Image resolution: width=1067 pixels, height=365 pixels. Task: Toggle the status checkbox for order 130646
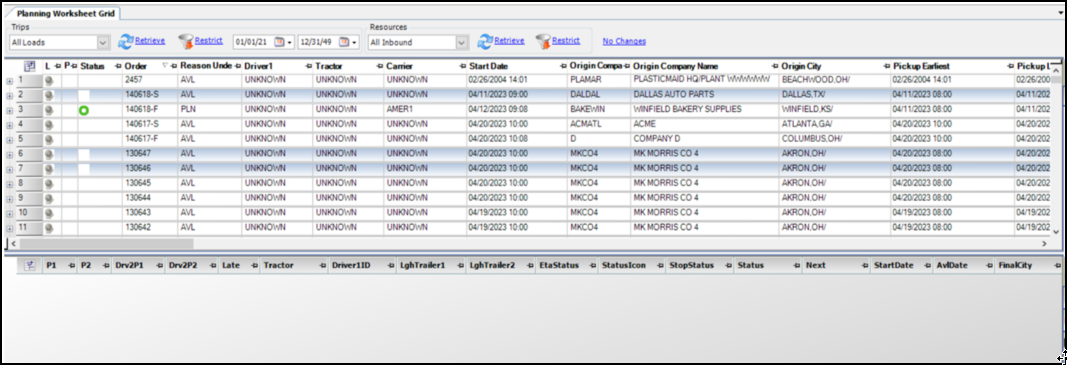point(84,168)
